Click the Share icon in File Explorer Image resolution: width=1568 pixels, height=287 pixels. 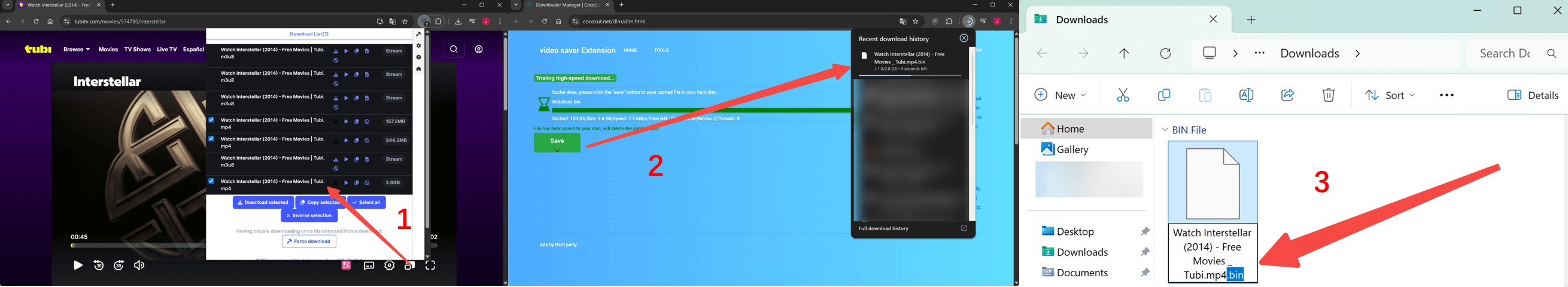(1287, 96)
